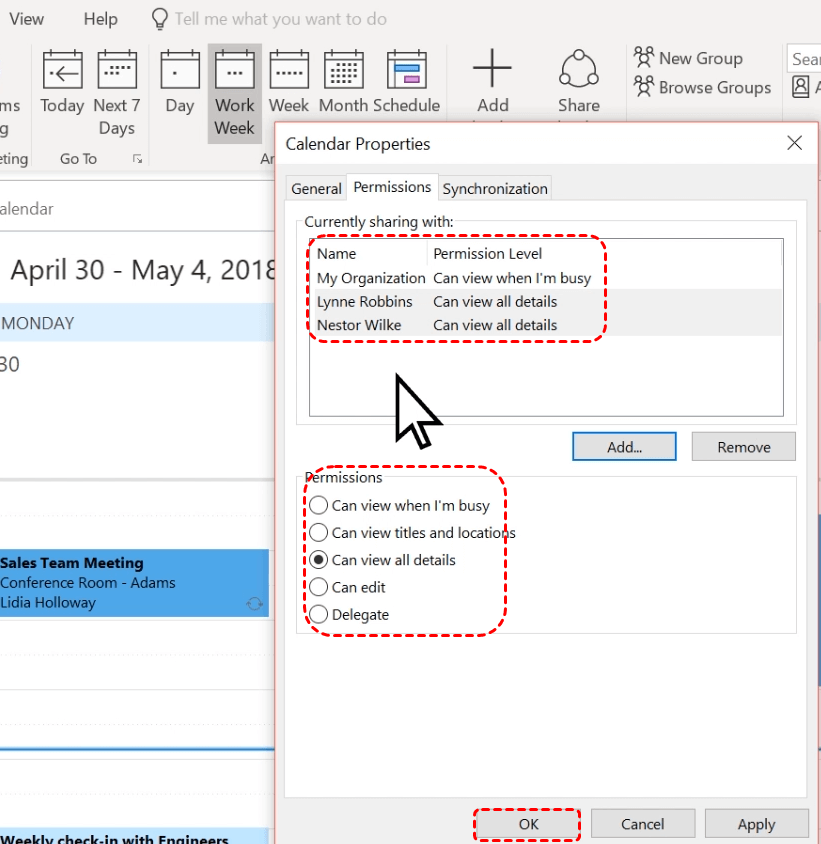Click Lynne Robbins' Can view all details

(x=495, y=301)
